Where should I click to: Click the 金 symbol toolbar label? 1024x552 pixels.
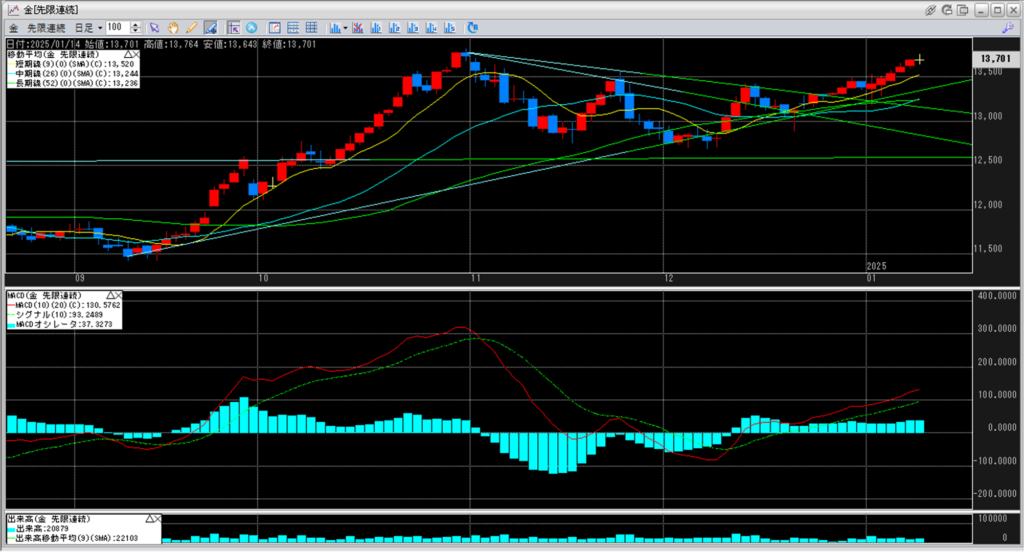13,28
